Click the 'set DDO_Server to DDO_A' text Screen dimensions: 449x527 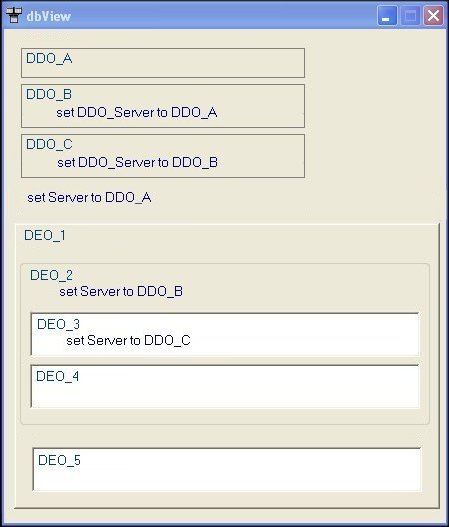(137, 113)
